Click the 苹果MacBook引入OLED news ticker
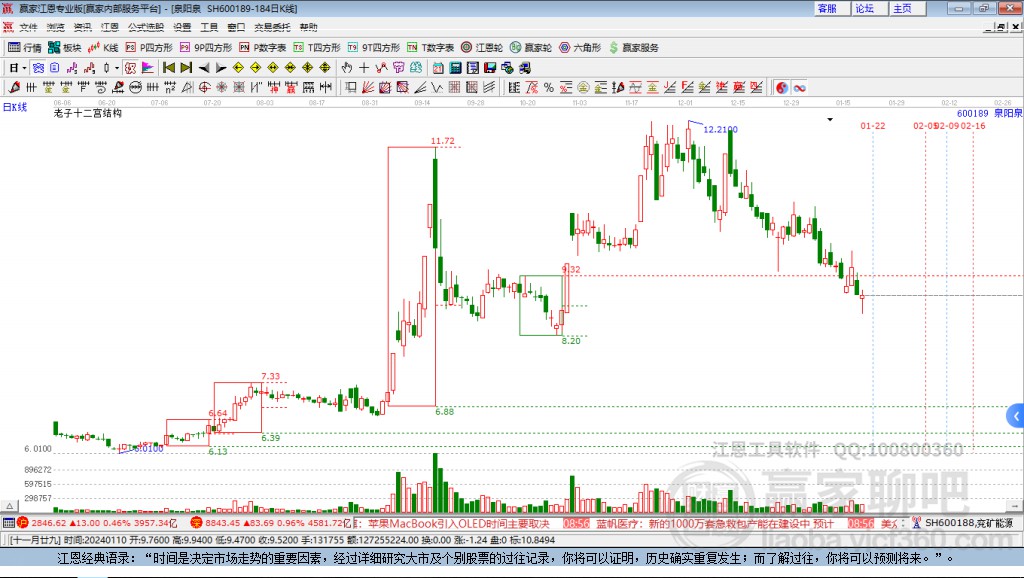 [460, 523]
